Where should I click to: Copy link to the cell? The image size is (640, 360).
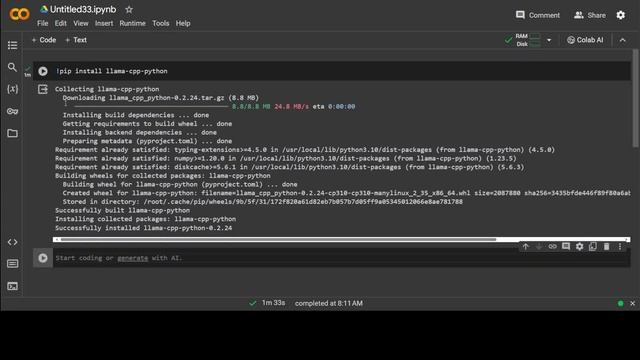[x=552, y=247]
